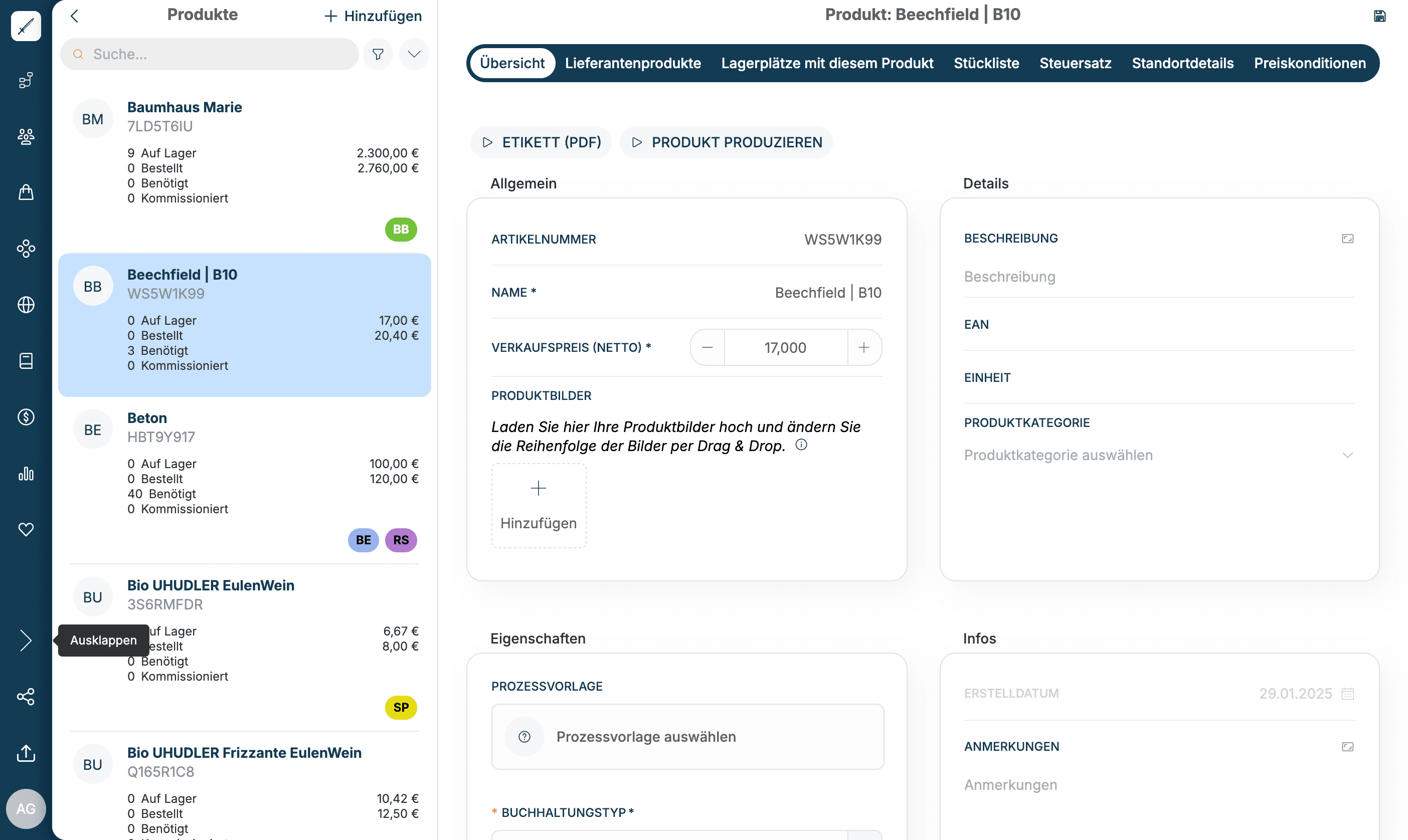Decrease Verkaufspreis with minus stepper
Image resolution: width=1408 pixels, height=840 pixels.
pos(707,347)
